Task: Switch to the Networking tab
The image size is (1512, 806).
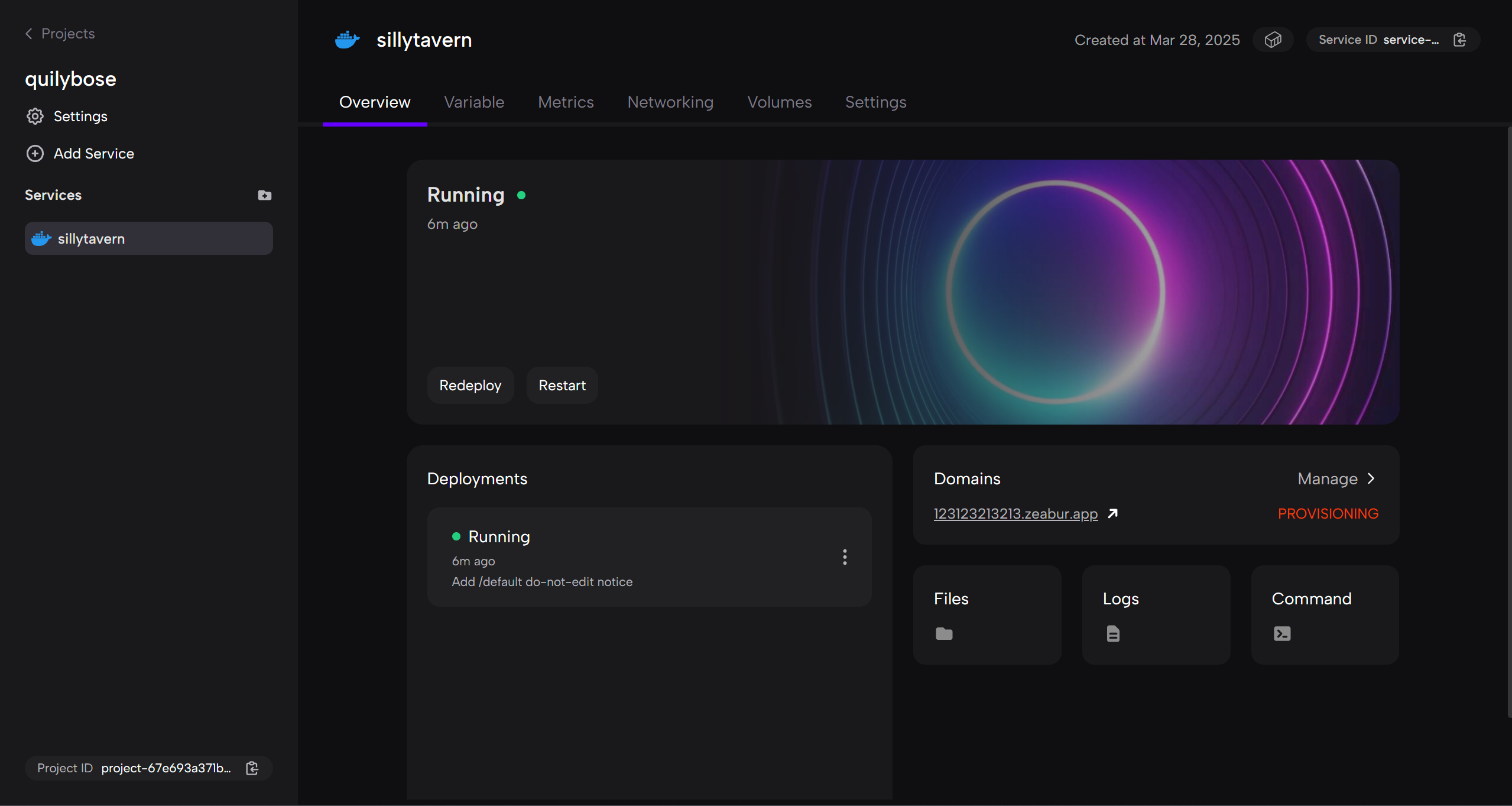Action: (x=670, y=102)
